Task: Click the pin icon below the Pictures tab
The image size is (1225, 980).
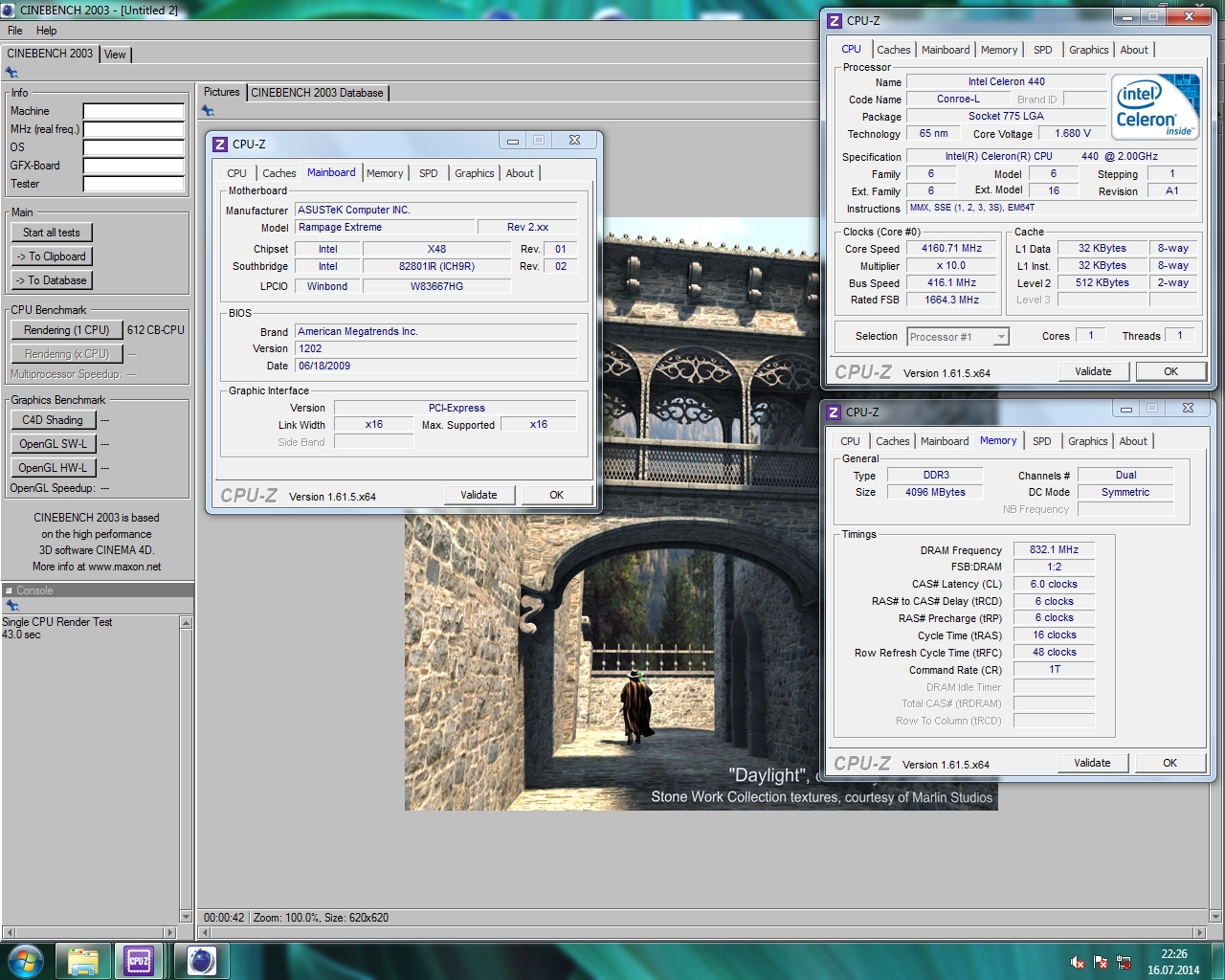Action: tap(208, 111)
